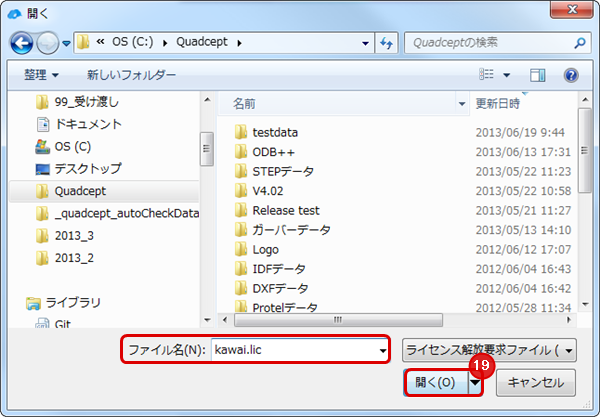This screenshot has width=600, height=417.
Task: Open recent locations dropdown beside navigation arrows
Action: coord(66,44)
